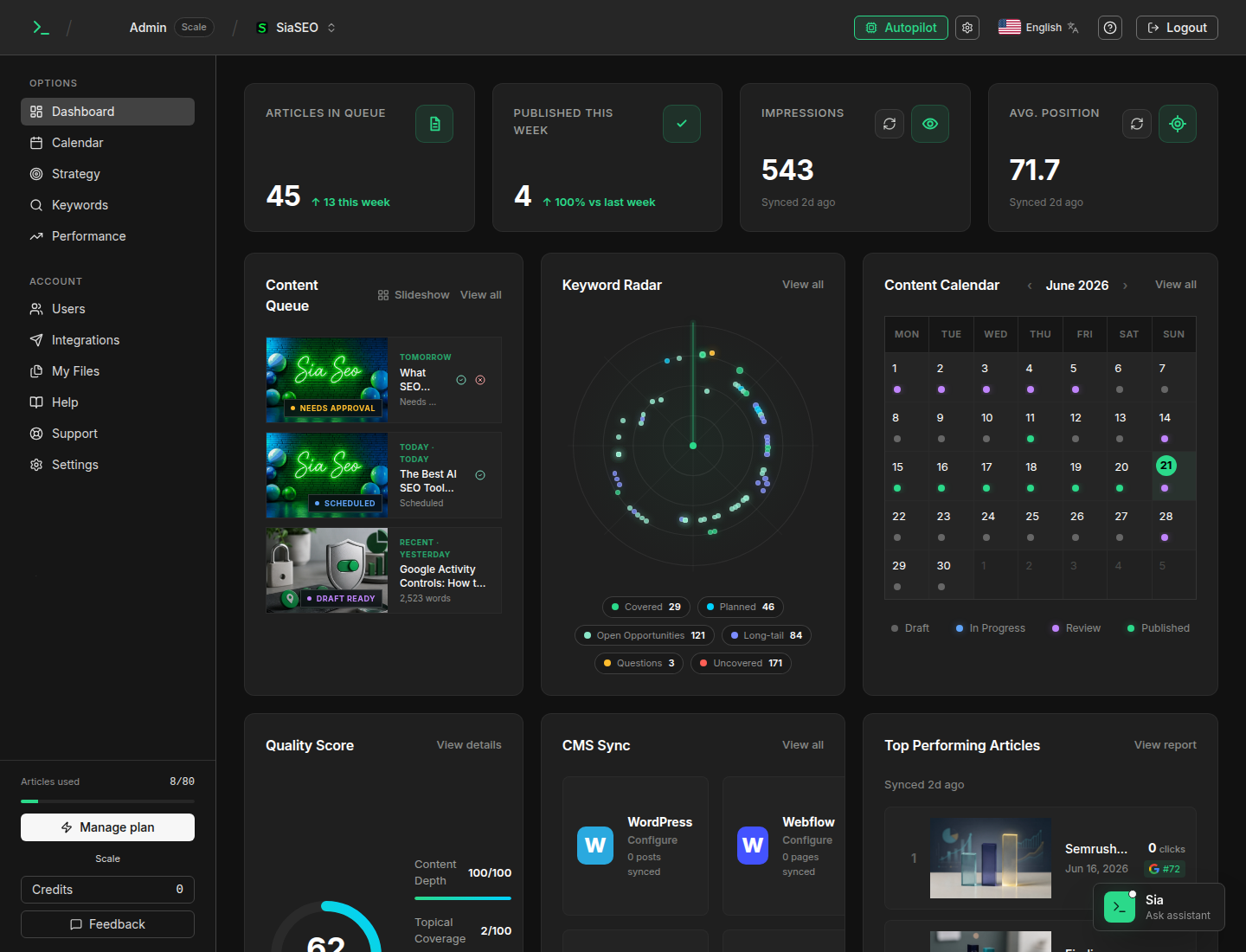Click the Articles used progress bar
Viewport: 1246px width, 952px height.
107,801
